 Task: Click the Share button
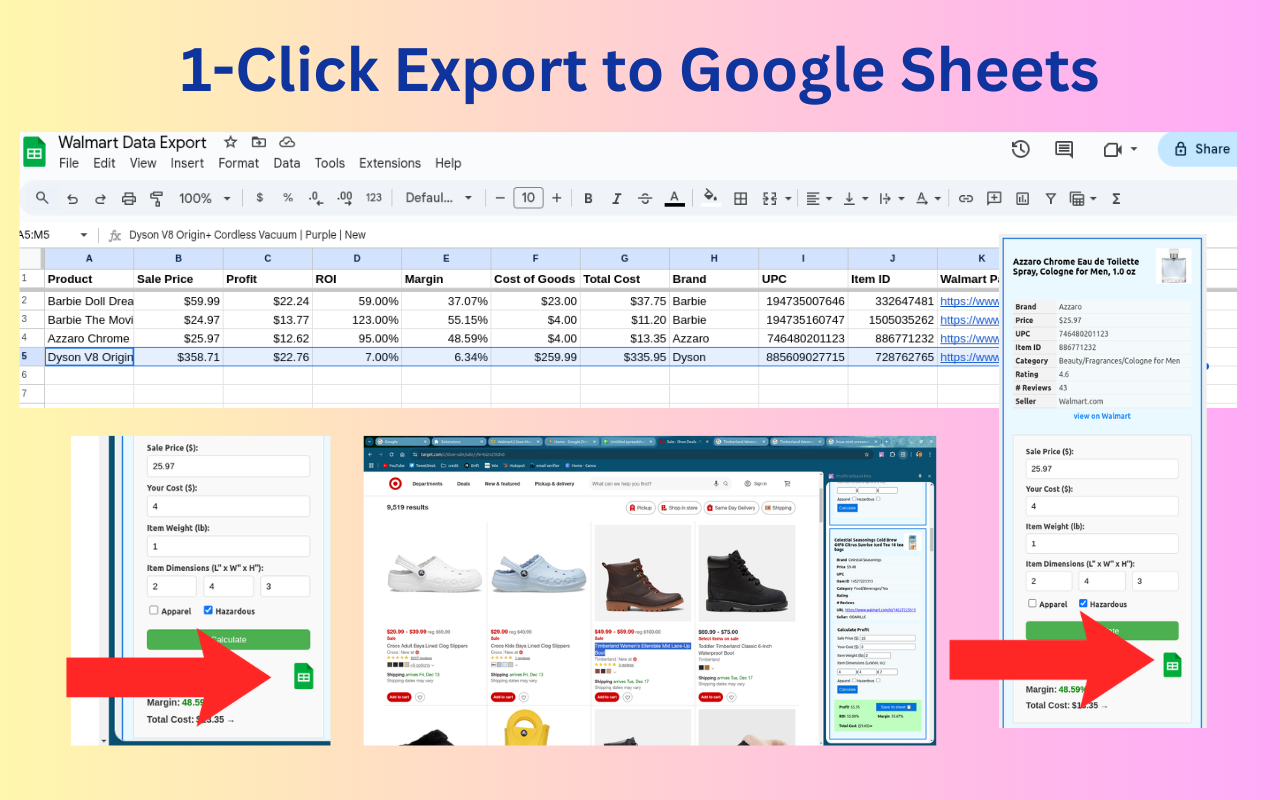coord(1199,149)
